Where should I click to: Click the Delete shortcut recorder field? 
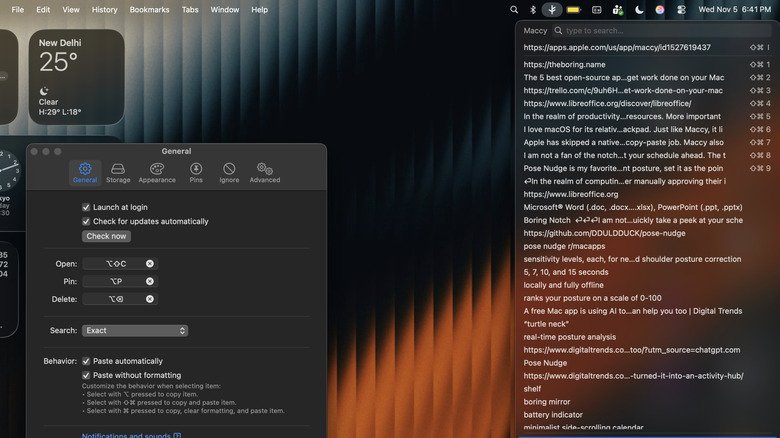tap(120, 299)
